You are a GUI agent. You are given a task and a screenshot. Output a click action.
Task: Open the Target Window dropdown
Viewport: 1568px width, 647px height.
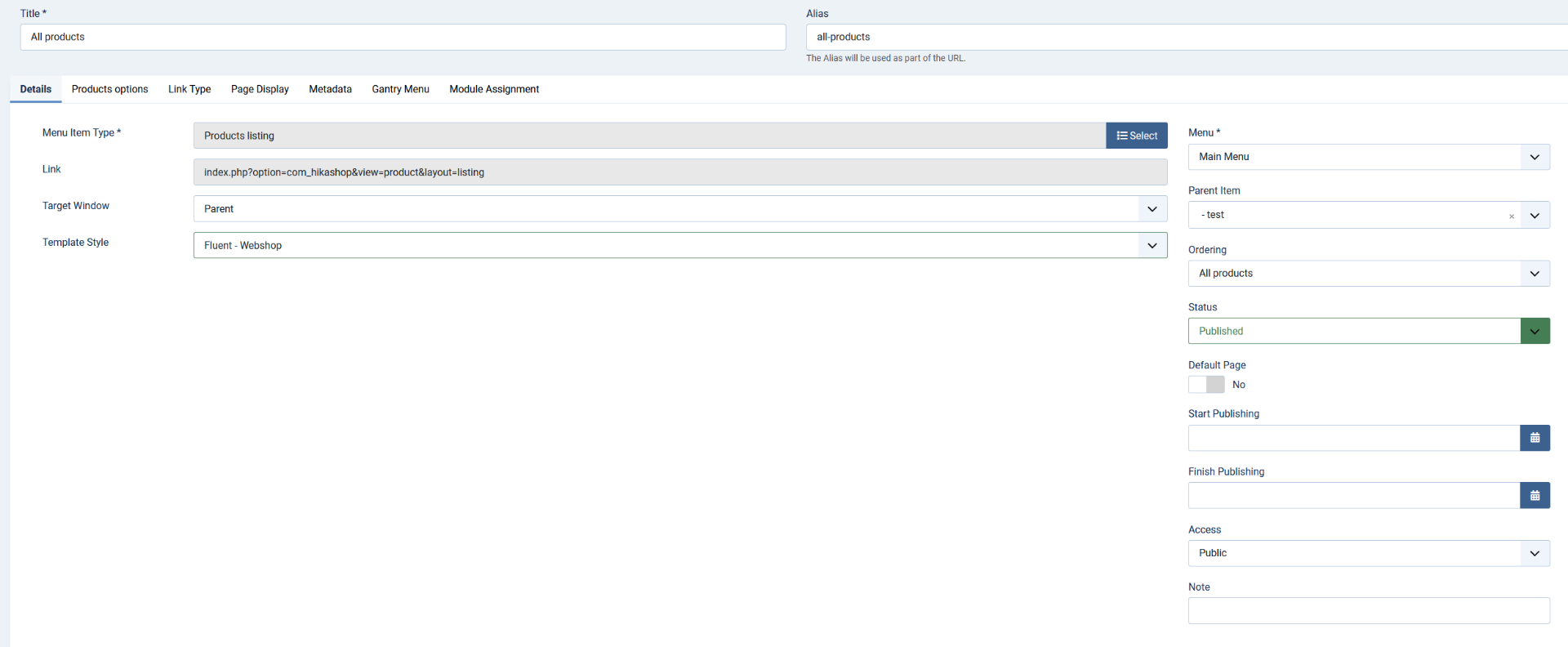(680, 208)
